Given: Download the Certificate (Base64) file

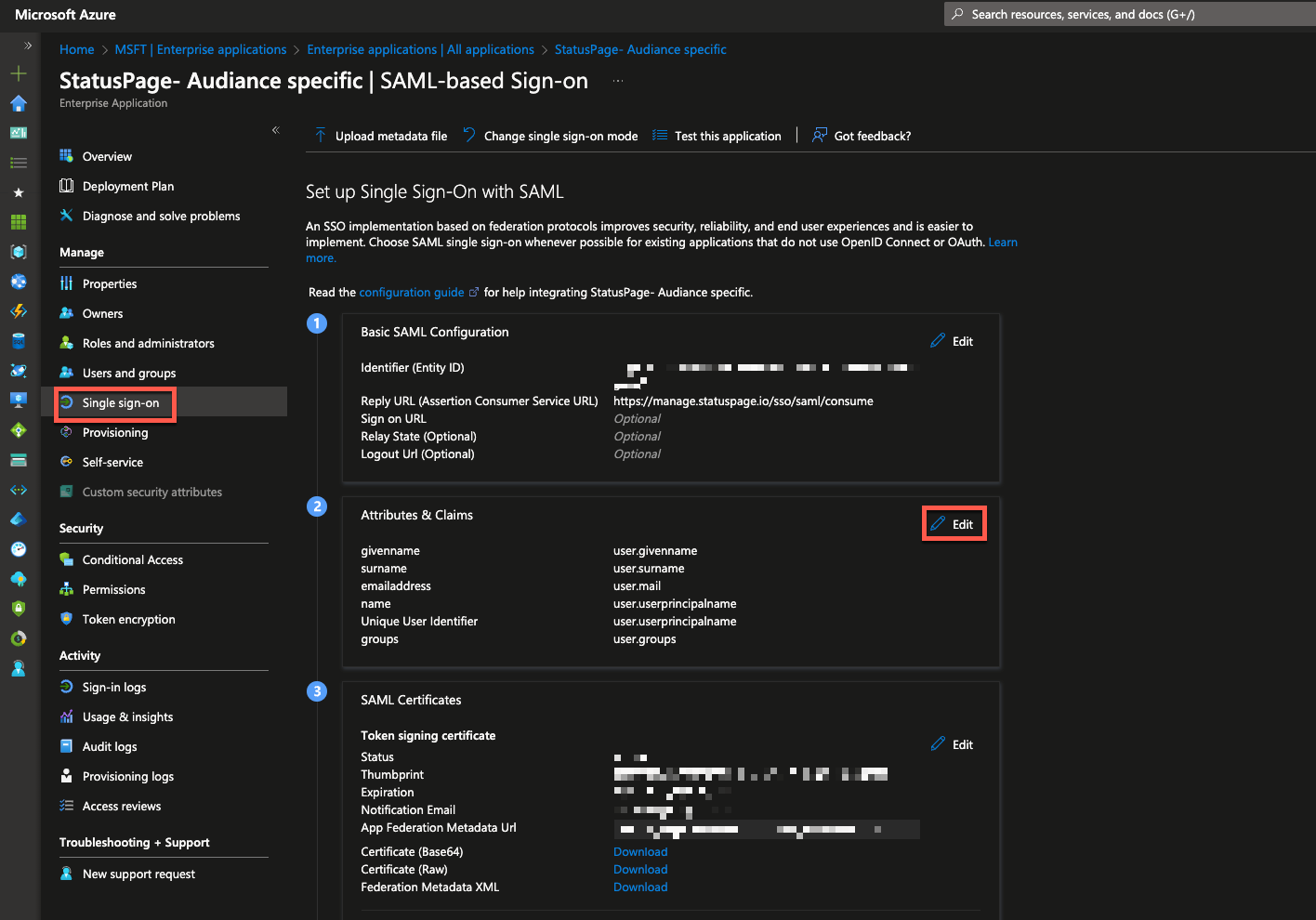Looking at the screenshot, I should (x=639, y=851).
